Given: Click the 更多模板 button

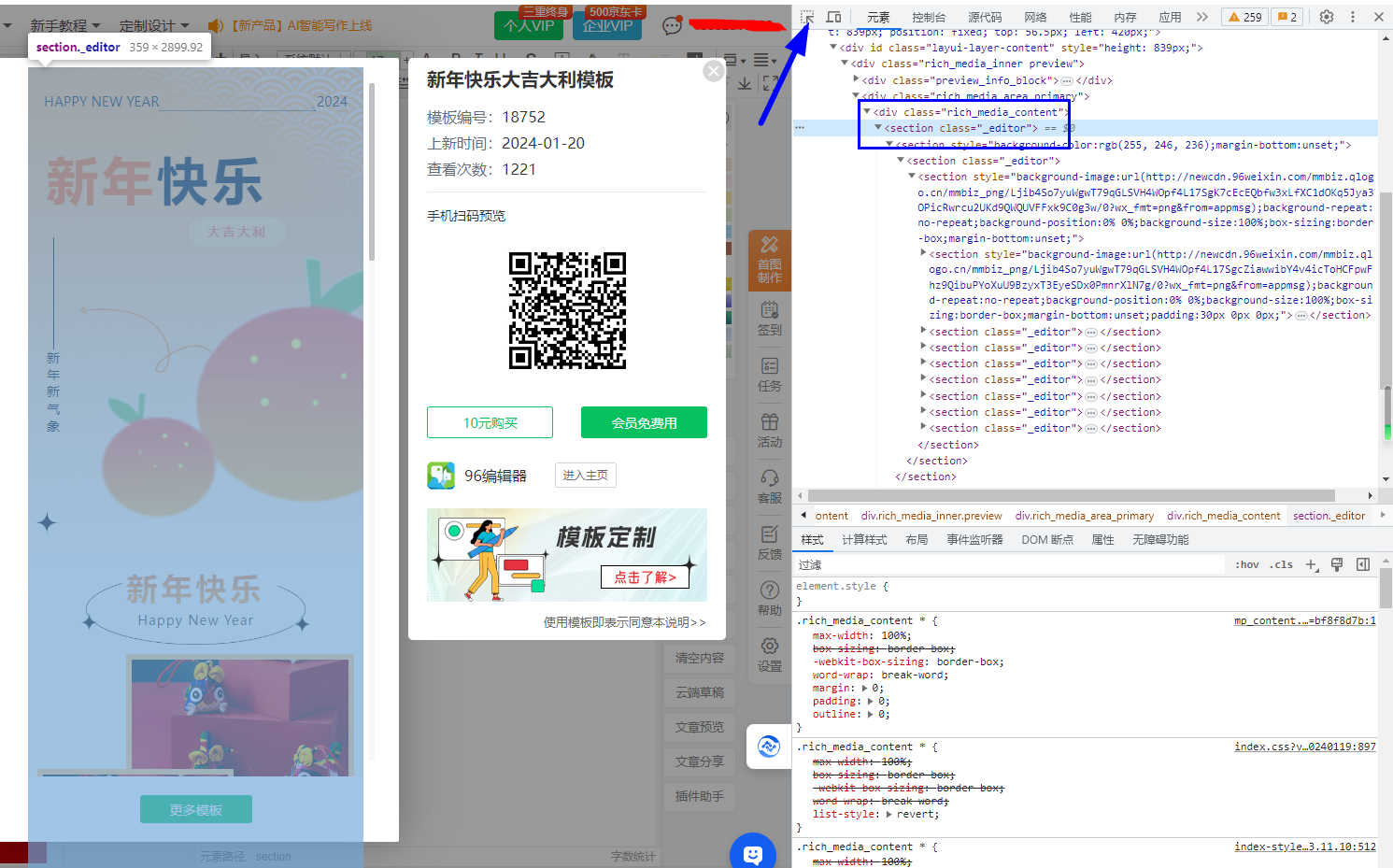Looking at the screenshot, I should click(x=196, y=809).
